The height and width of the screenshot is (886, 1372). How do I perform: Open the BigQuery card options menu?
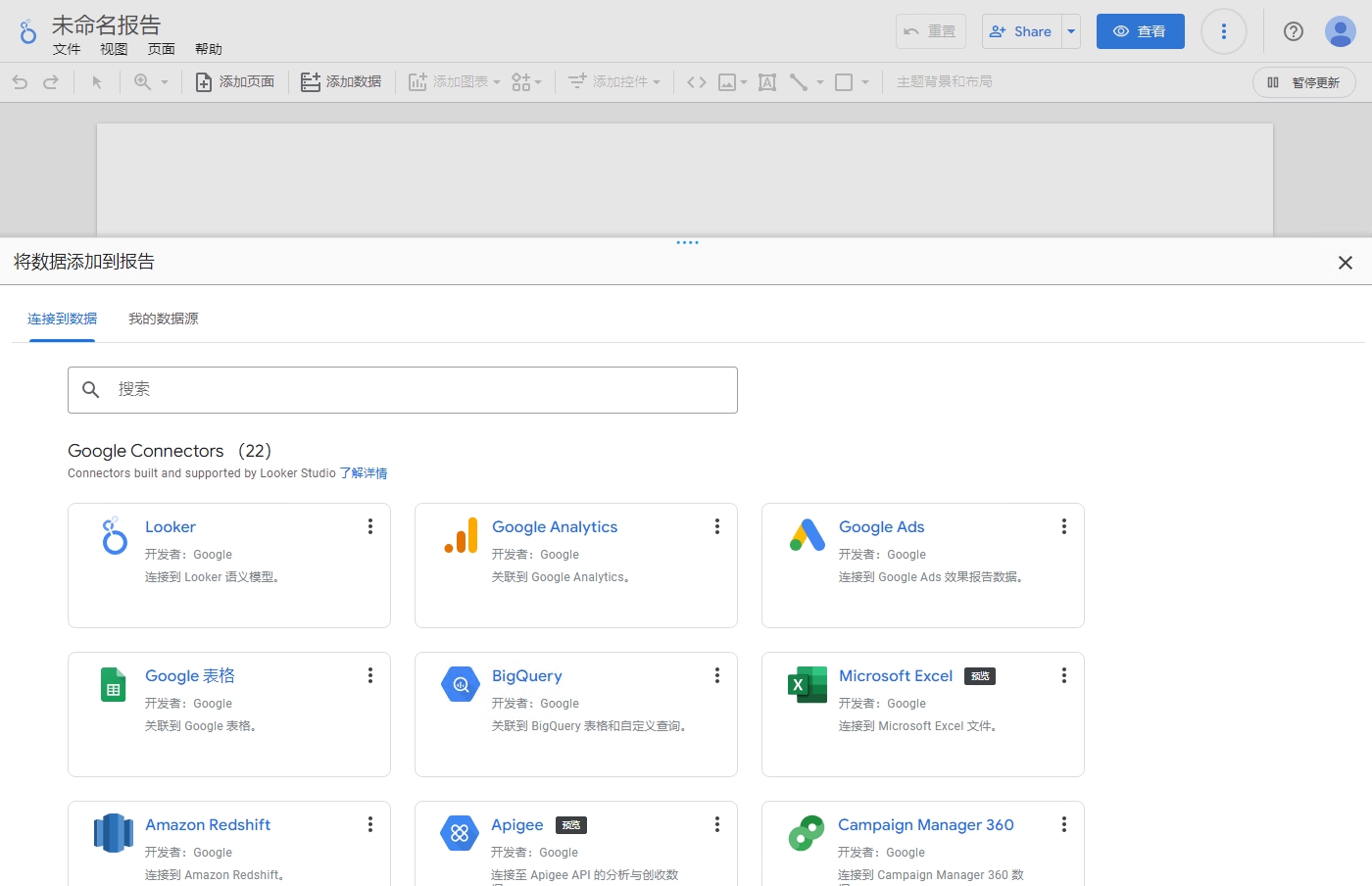[717, 675]
